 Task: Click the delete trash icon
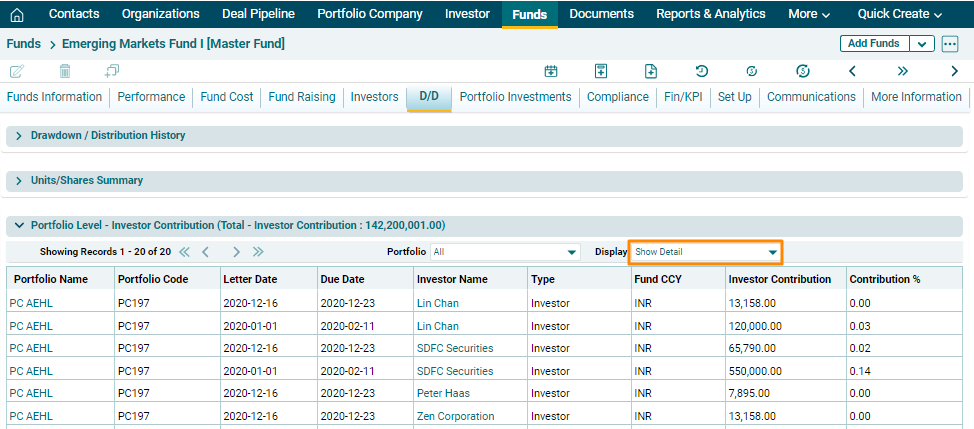65,71
